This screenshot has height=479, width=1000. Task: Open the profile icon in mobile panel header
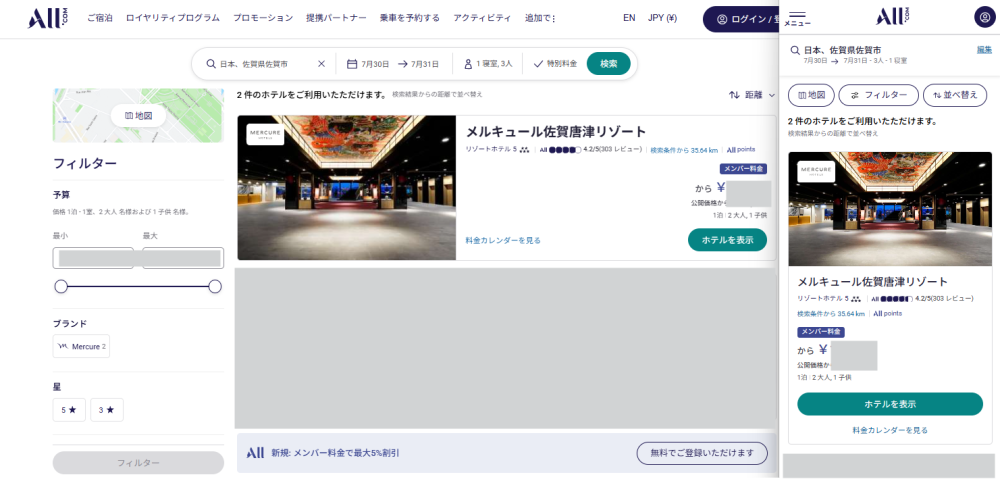[984, 17]
